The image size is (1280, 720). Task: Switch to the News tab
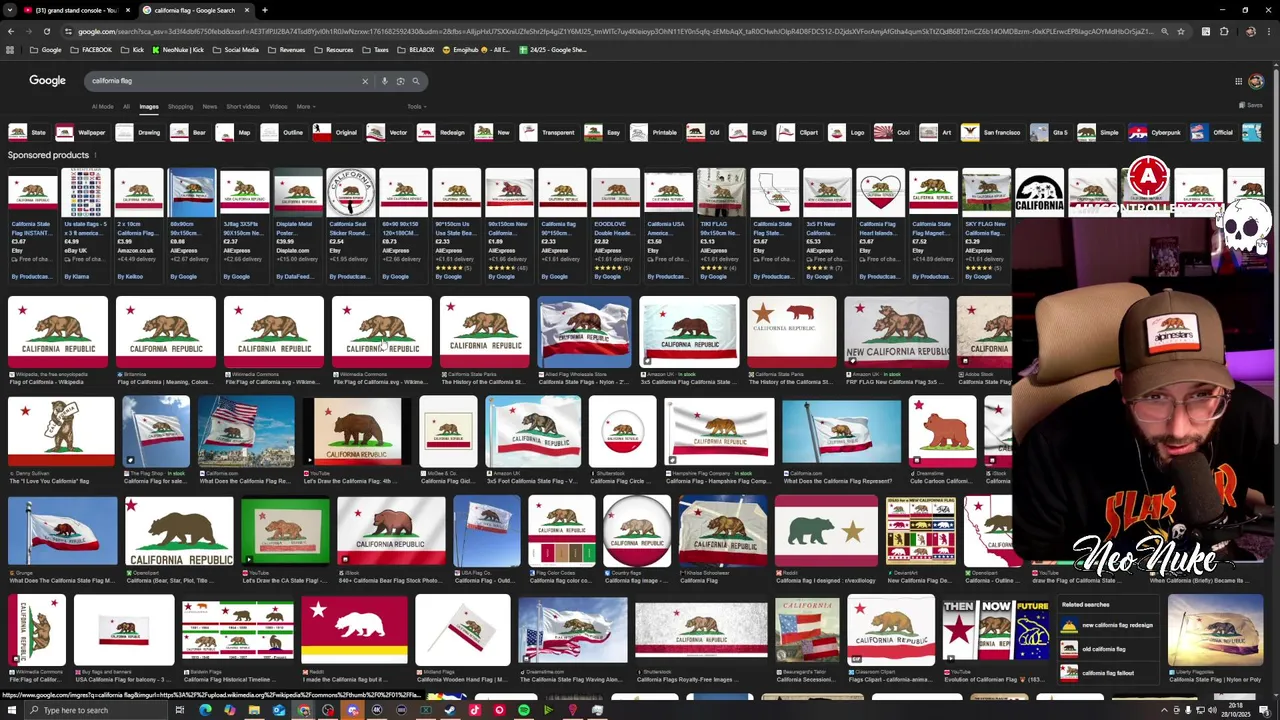(x=209, y=106)
